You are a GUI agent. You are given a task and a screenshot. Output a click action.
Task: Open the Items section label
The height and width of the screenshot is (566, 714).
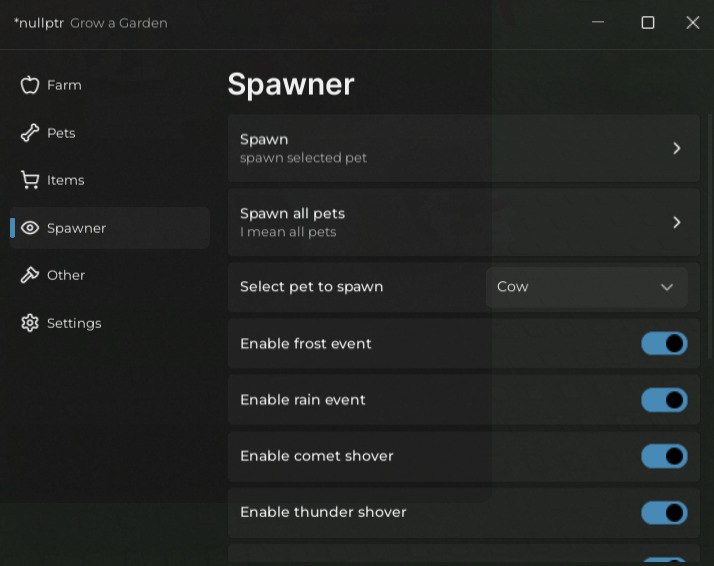[x=65, y=180]
